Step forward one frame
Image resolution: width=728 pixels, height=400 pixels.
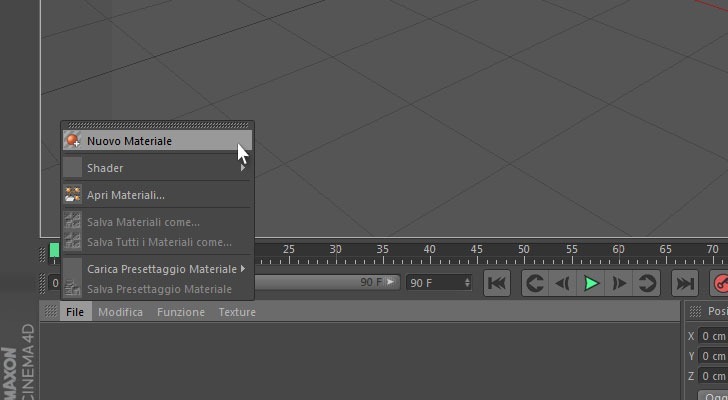(618, 283)
